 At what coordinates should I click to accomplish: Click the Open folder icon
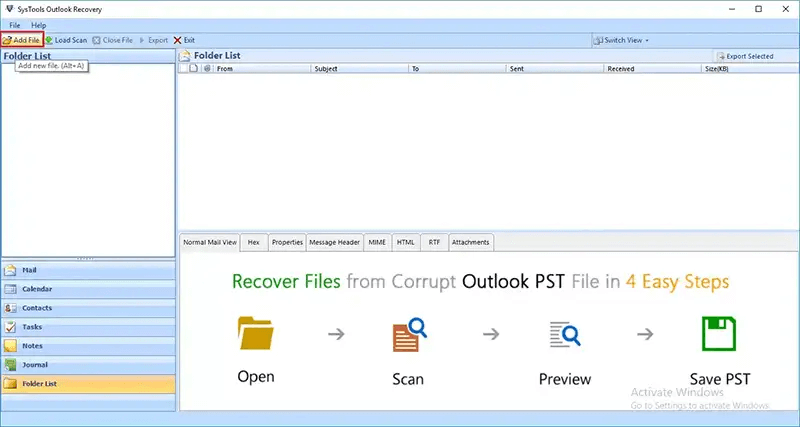pyautogui.click(x=256, y=333)
